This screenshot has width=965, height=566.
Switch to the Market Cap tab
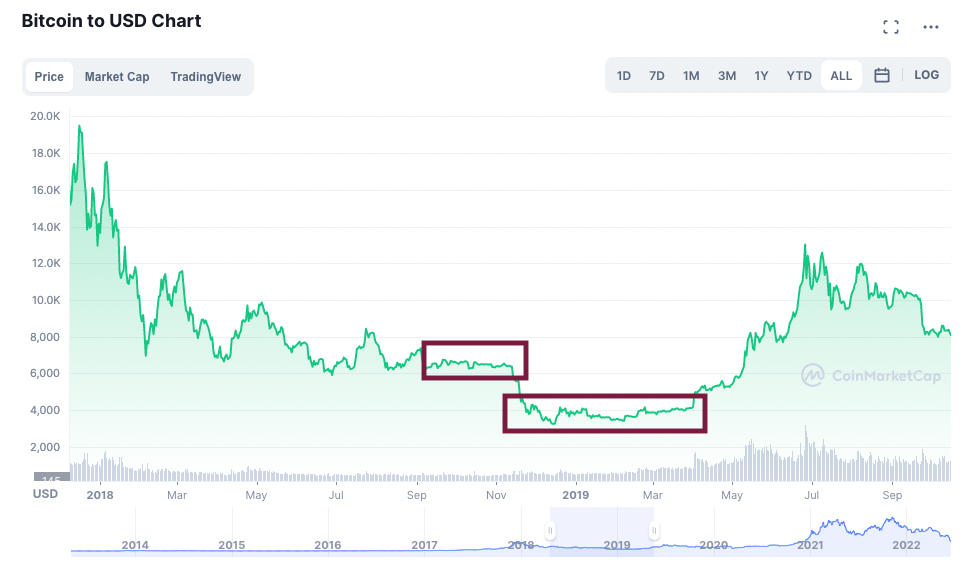tap(117, 77)
